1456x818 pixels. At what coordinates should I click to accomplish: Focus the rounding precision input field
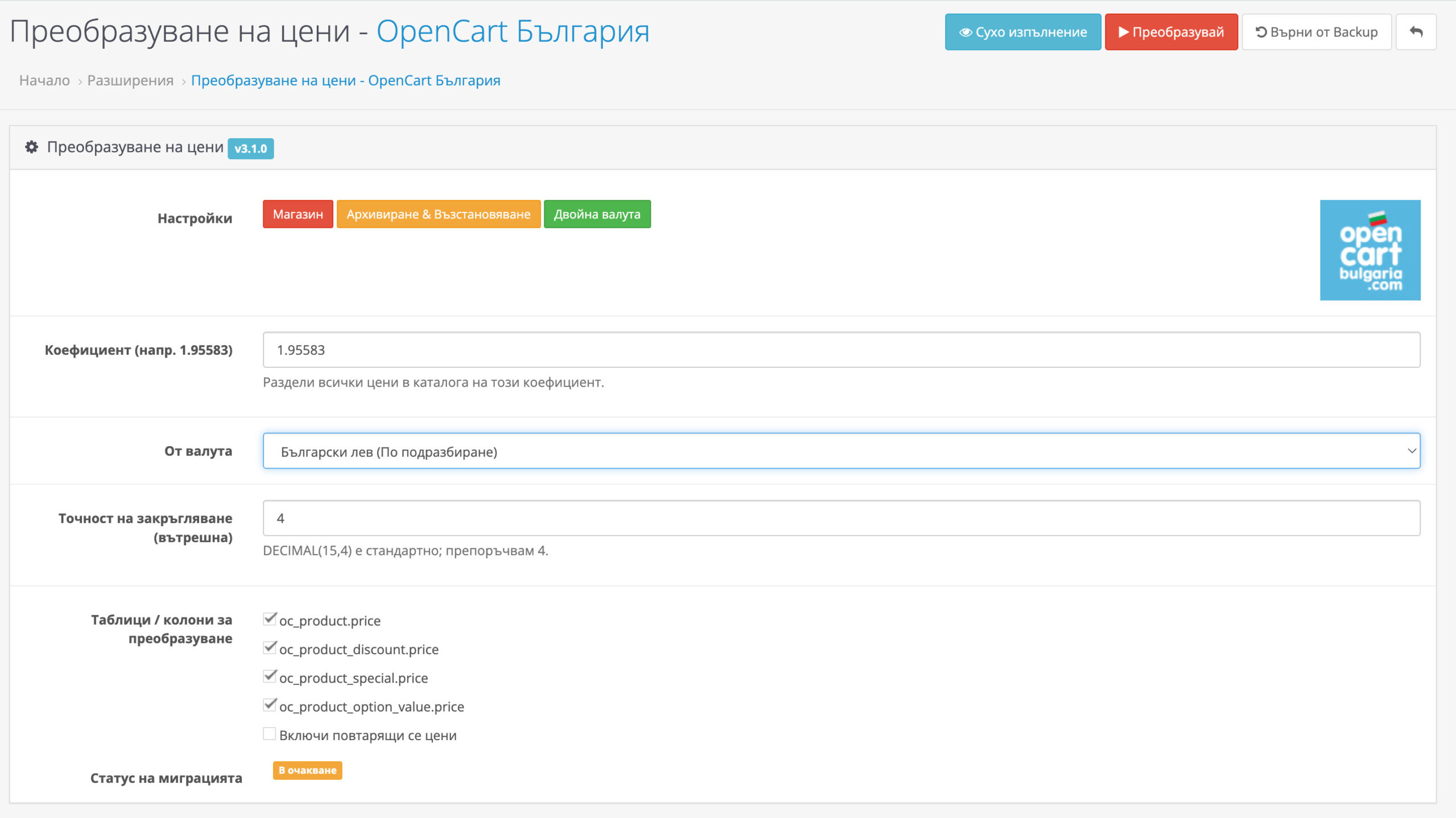[x=841, y=518]
